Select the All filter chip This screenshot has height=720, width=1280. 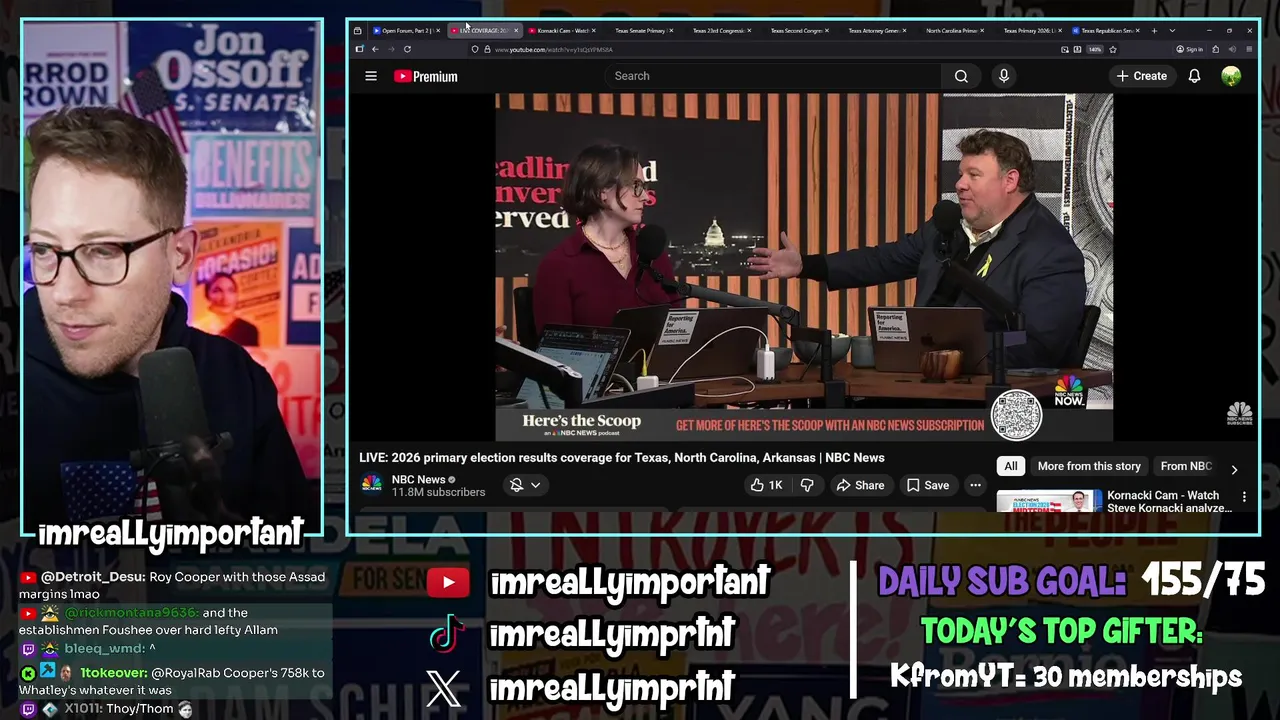coord(1011,466)
